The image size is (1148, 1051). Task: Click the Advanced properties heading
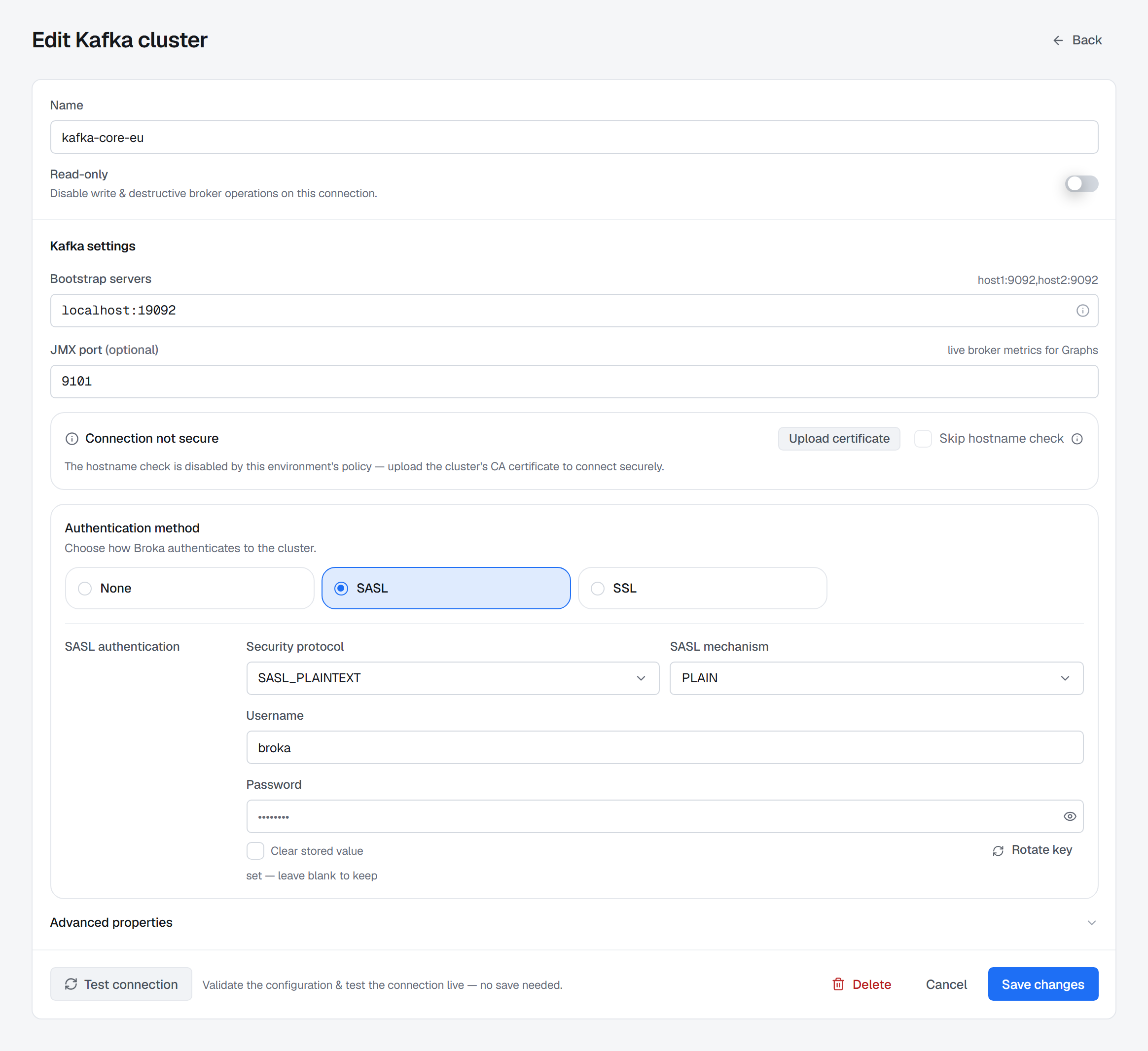pyautogui.click(x=111, y=922)
